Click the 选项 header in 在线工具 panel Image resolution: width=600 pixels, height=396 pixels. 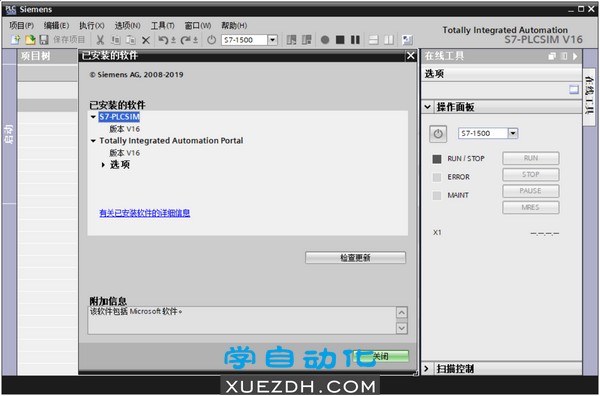(x=501, y=73)
